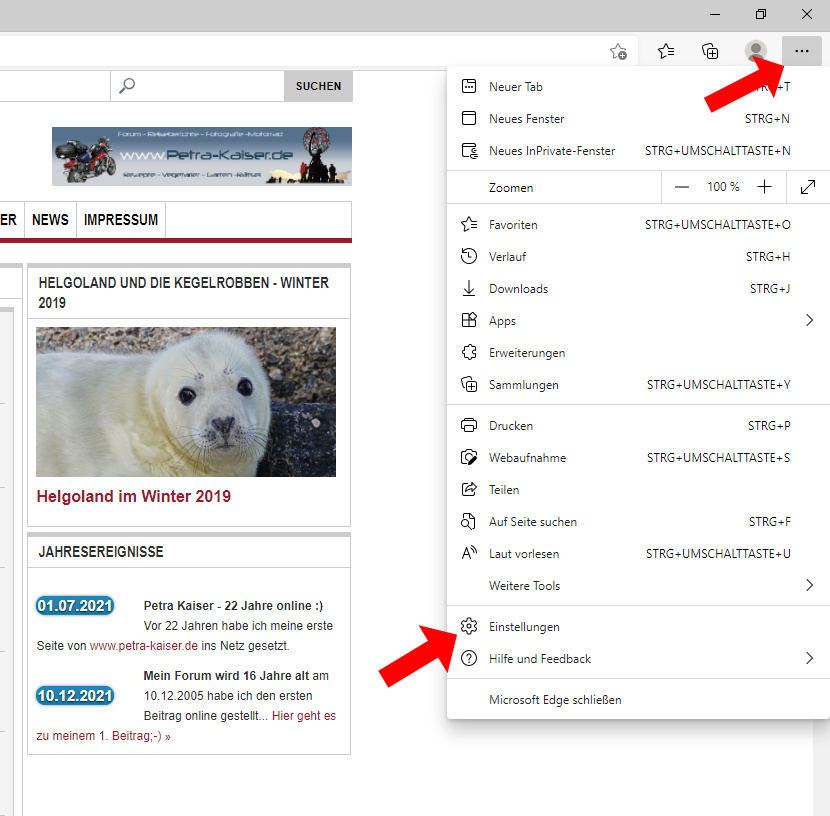Choose Drucken in the menu
The width and height of the screenshot is (830, 816).
[x=511, y=426]
